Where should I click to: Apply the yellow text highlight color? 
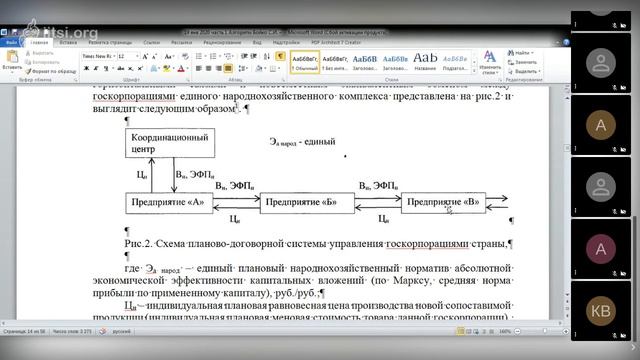167,69
